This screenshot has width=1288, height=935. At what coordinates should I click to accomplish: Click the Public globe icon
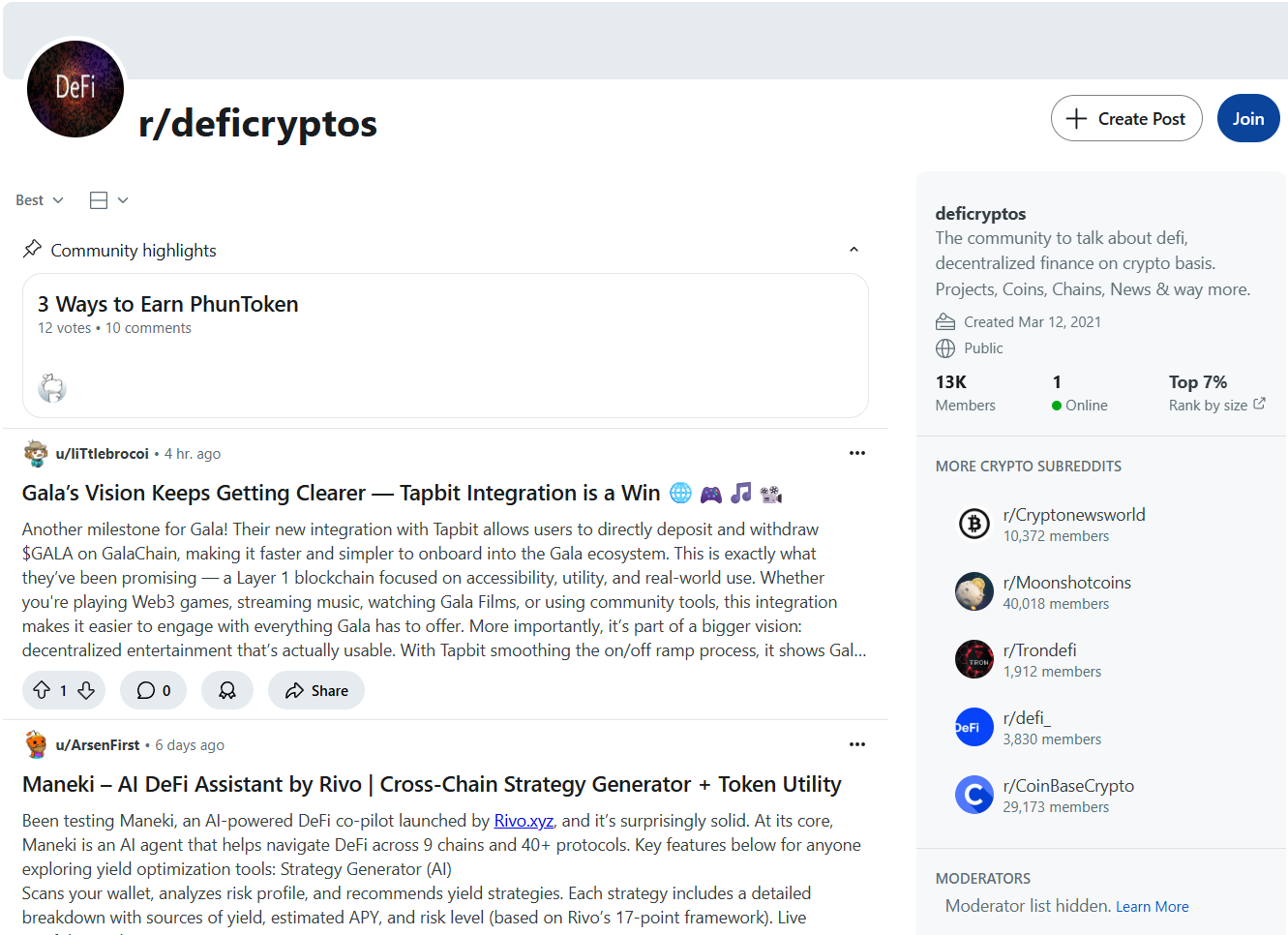pos(945,348)
